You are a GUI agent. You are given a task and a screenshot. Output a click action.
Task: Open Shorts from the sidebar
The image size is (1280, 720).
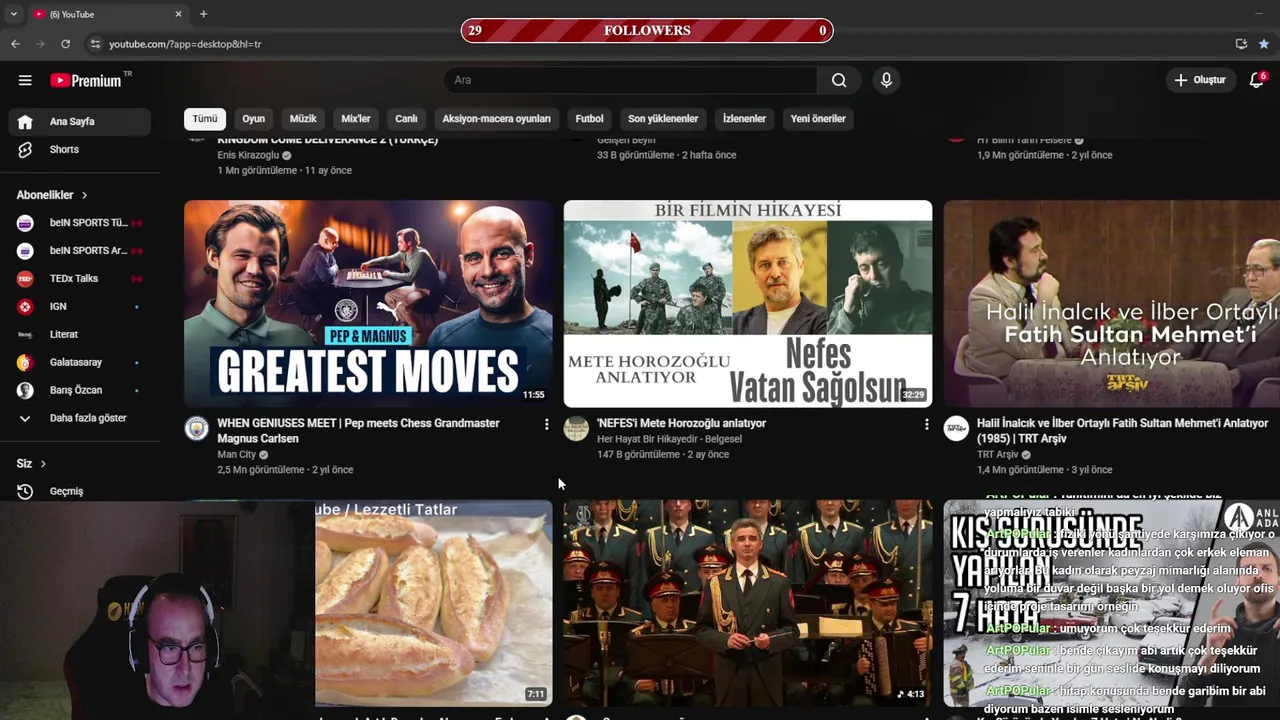pyautogui.click(x=80, y=149)
